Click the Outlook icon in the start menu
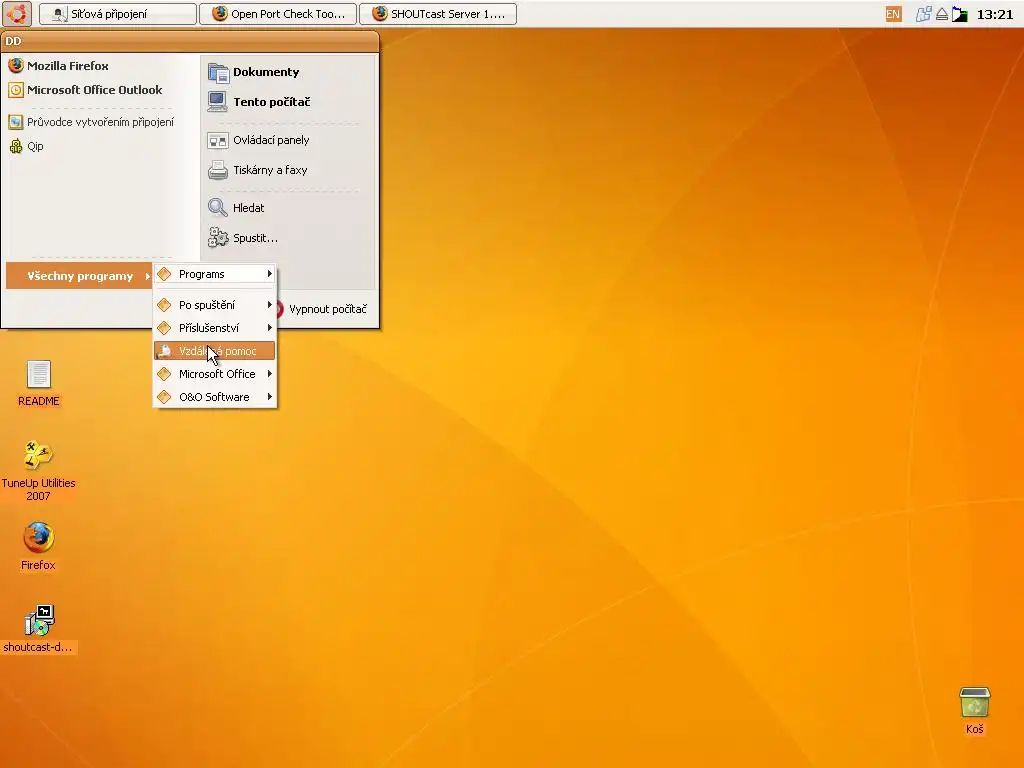1024x768 pixels. [16, 90]
